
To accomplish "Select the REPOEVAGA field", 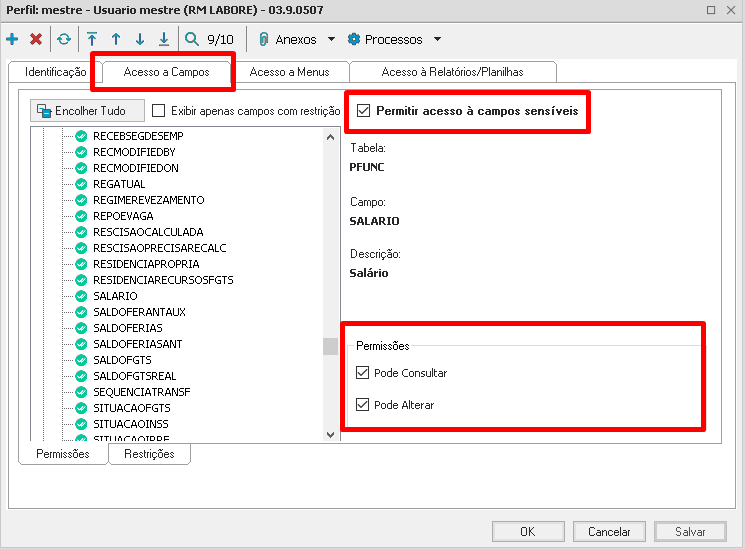I will coord(123,216).
